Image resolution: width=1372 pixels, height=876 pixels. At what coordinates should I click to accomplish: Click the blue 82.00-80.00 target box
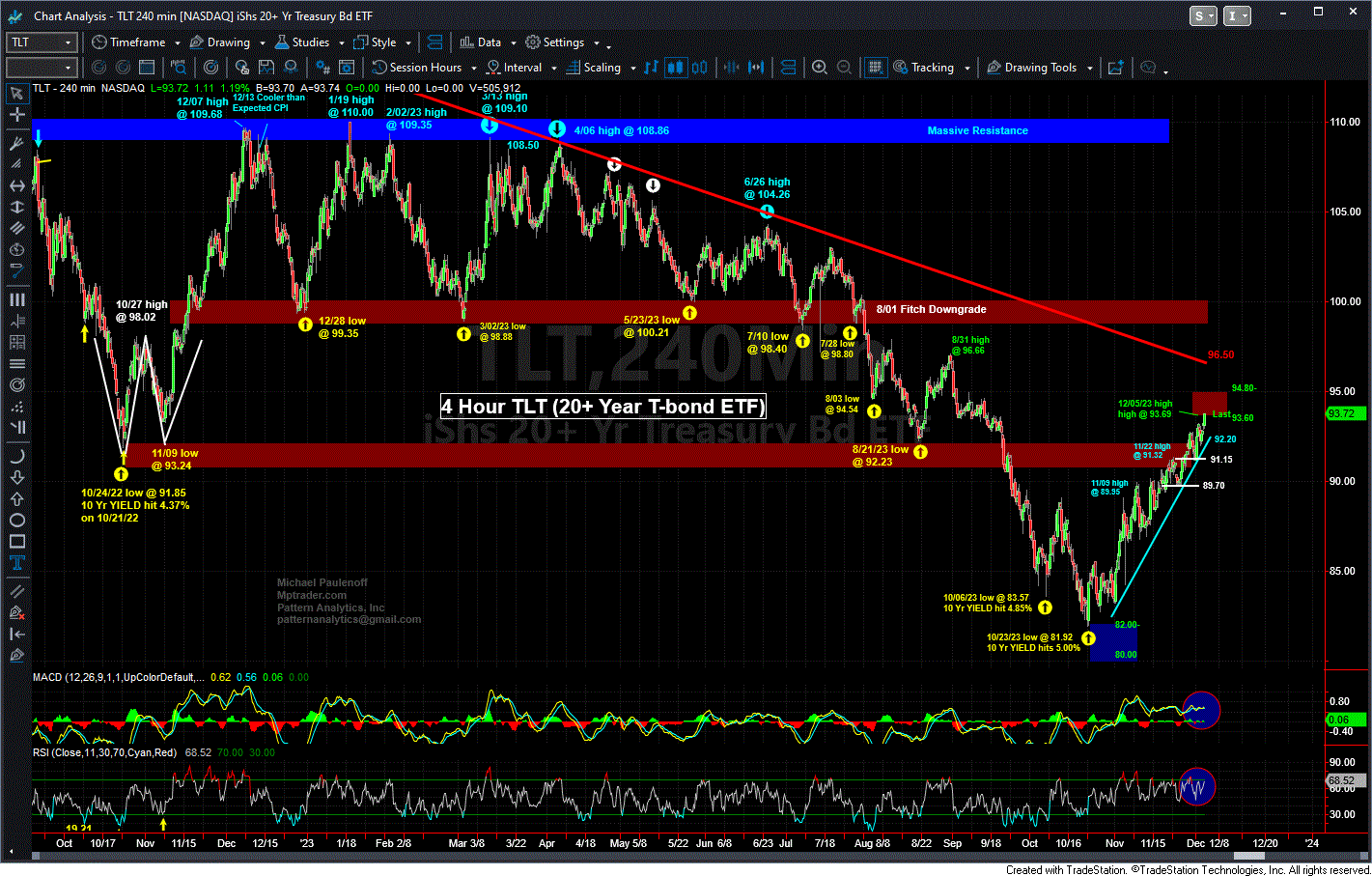point(1113,643)
